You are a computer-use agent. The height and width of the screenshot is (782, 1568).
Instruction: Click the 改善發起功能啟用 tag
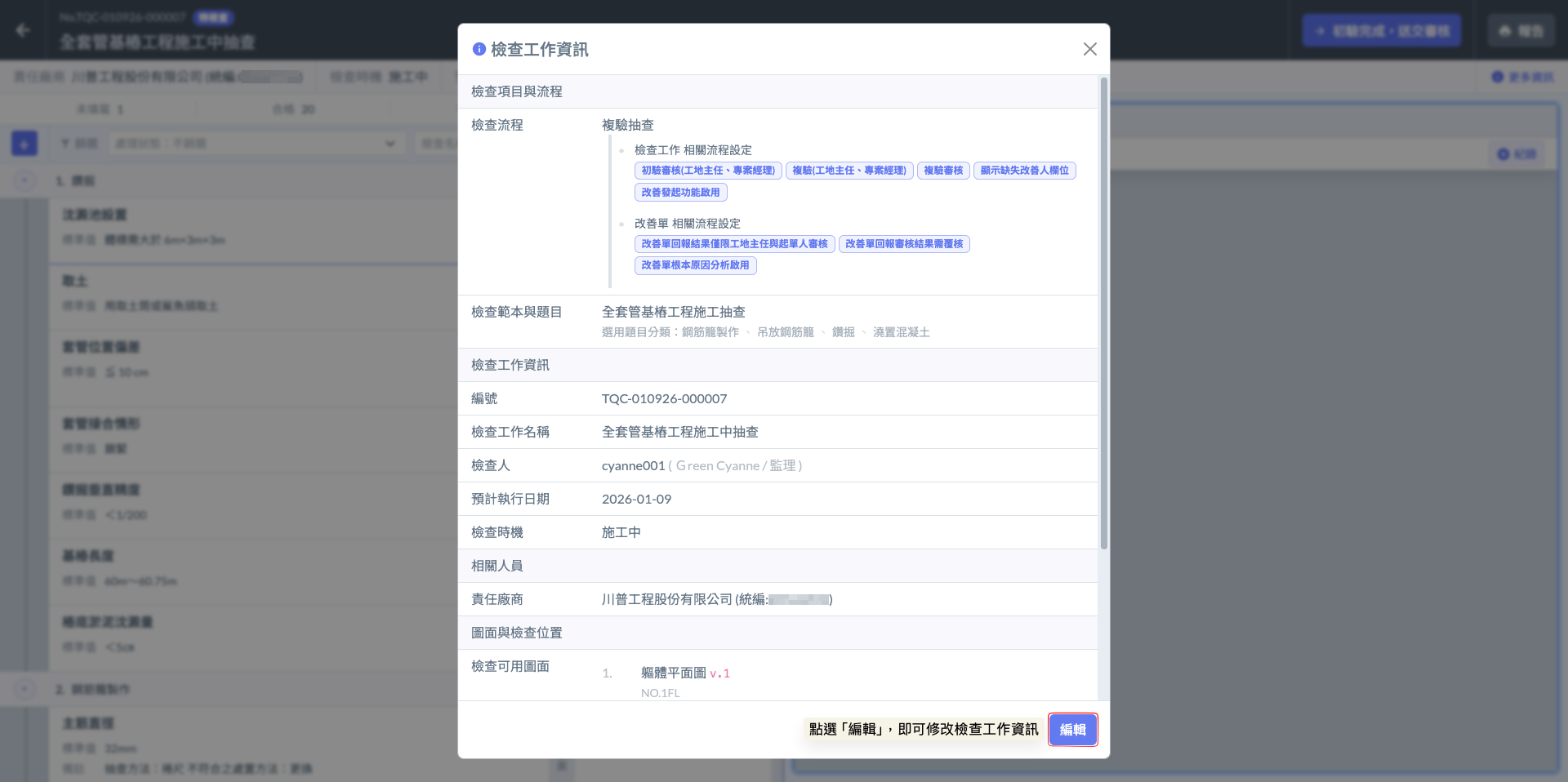680,193
